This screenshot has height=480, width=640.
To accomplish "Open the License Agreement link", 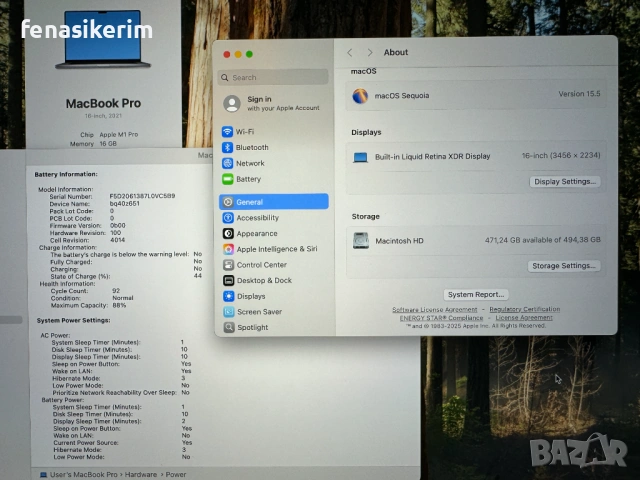I will 524,317.
